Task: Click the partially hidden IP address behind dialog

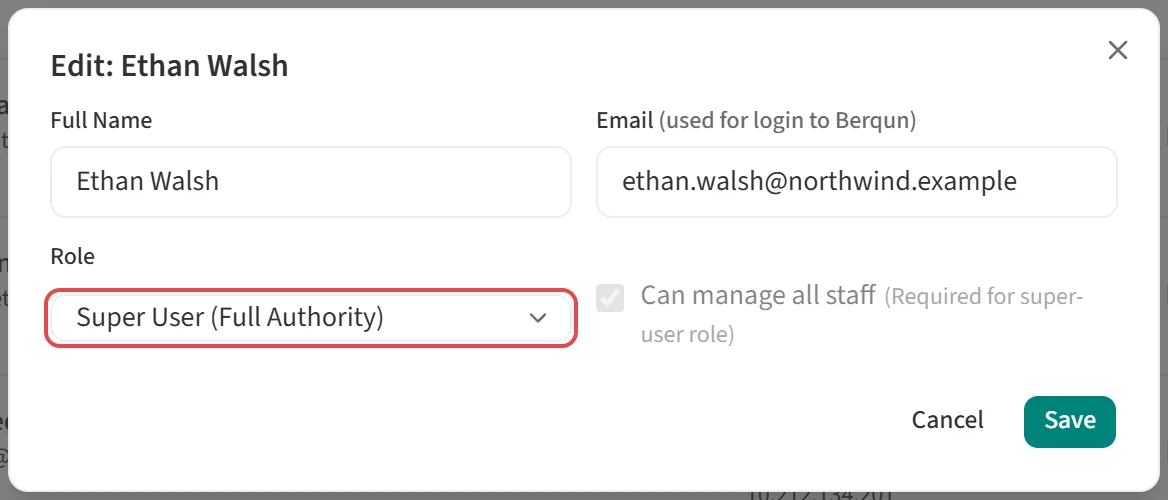Action: (x=820, y=495)
